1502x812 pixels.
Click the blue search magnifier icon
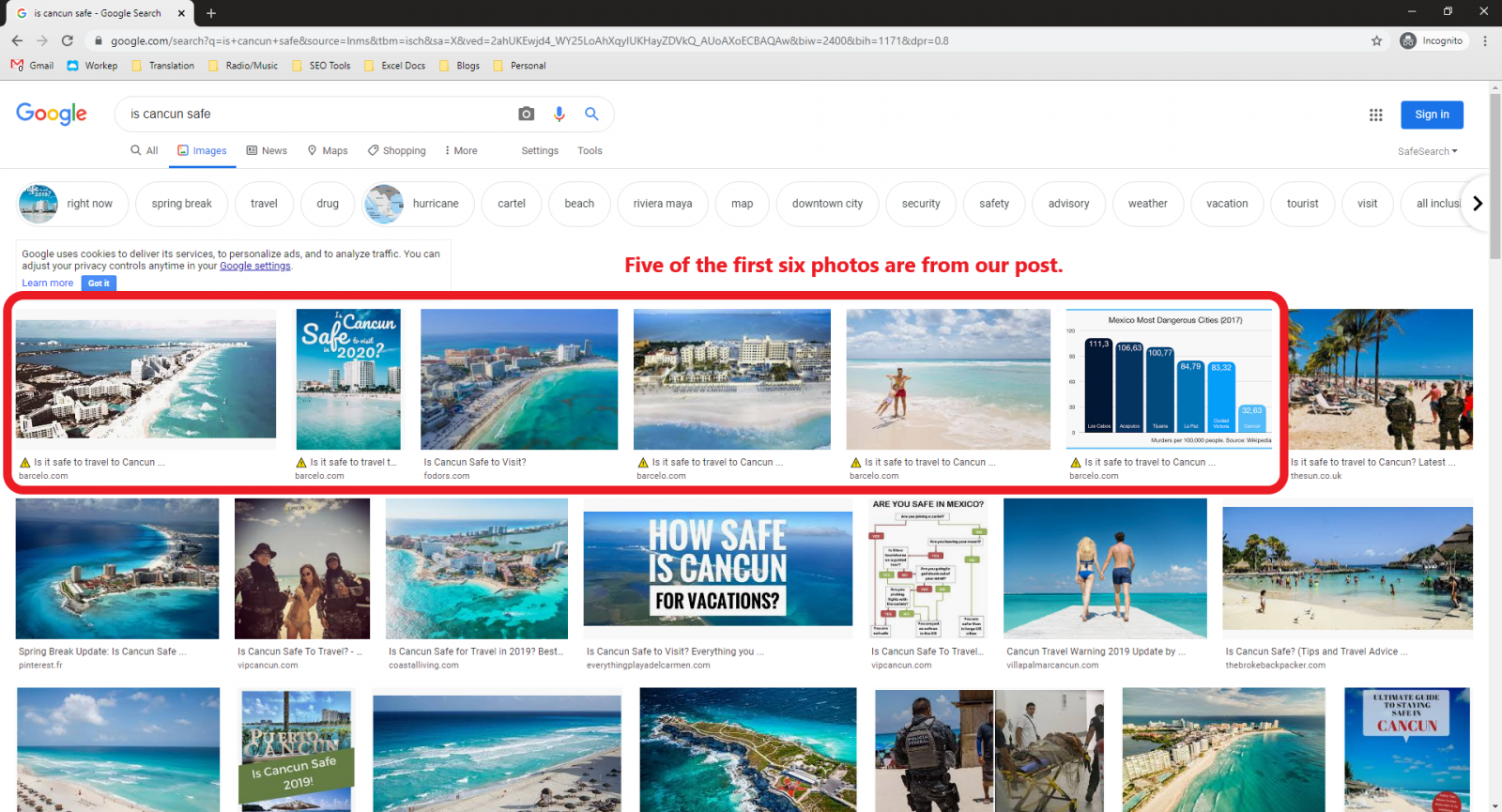pyautogui.click(x=591, y=114)
